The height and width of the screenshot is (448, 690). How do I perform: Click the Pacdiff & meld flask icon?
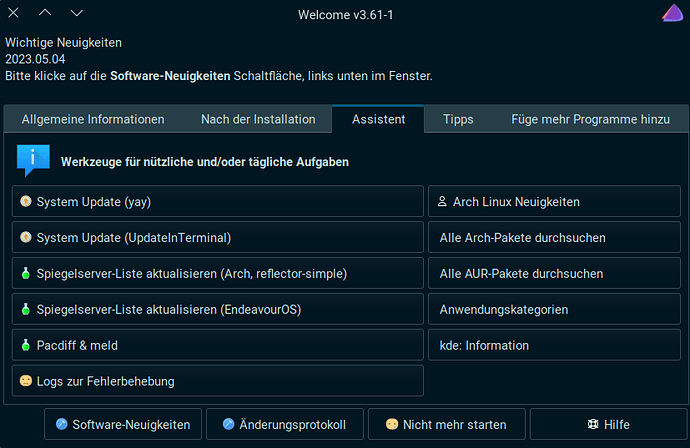[x=26, y=345]
